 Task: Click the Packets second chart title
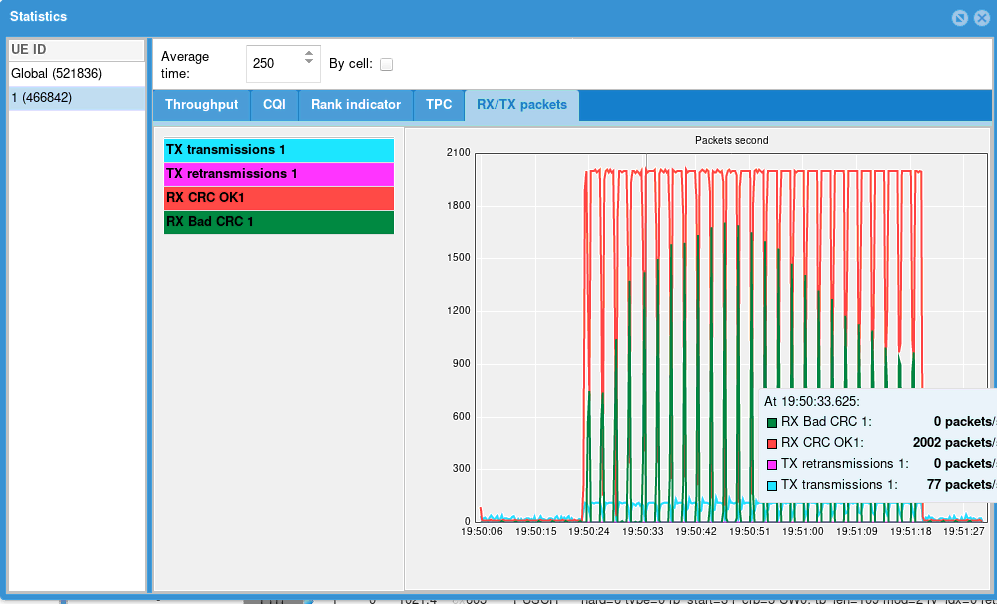click(x=731, y=140)
